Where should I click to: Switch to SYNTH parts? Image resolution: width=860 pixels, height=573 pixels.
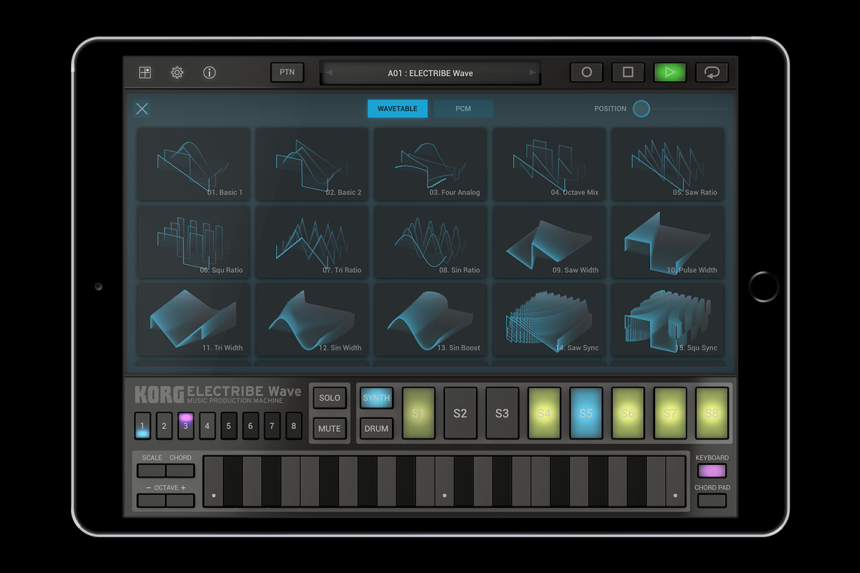pyautogui.click(x=376, y=398)
